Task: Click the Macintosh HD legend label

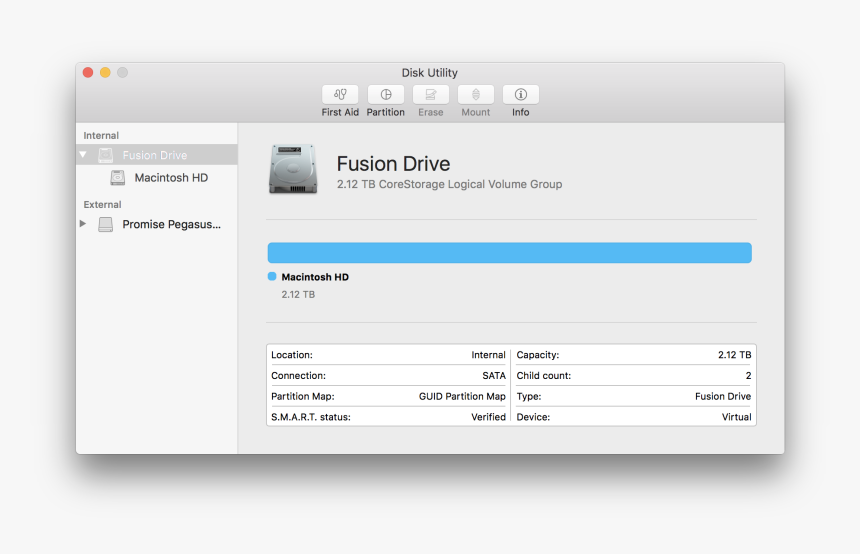Action: point(315,277)
